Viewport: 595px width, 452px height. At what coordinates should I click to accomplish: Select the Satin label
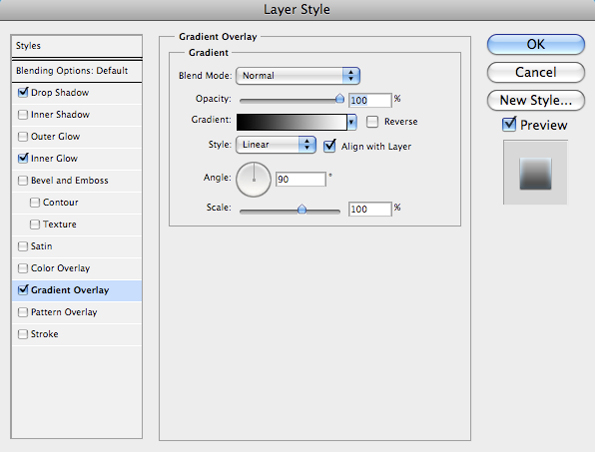41,246
